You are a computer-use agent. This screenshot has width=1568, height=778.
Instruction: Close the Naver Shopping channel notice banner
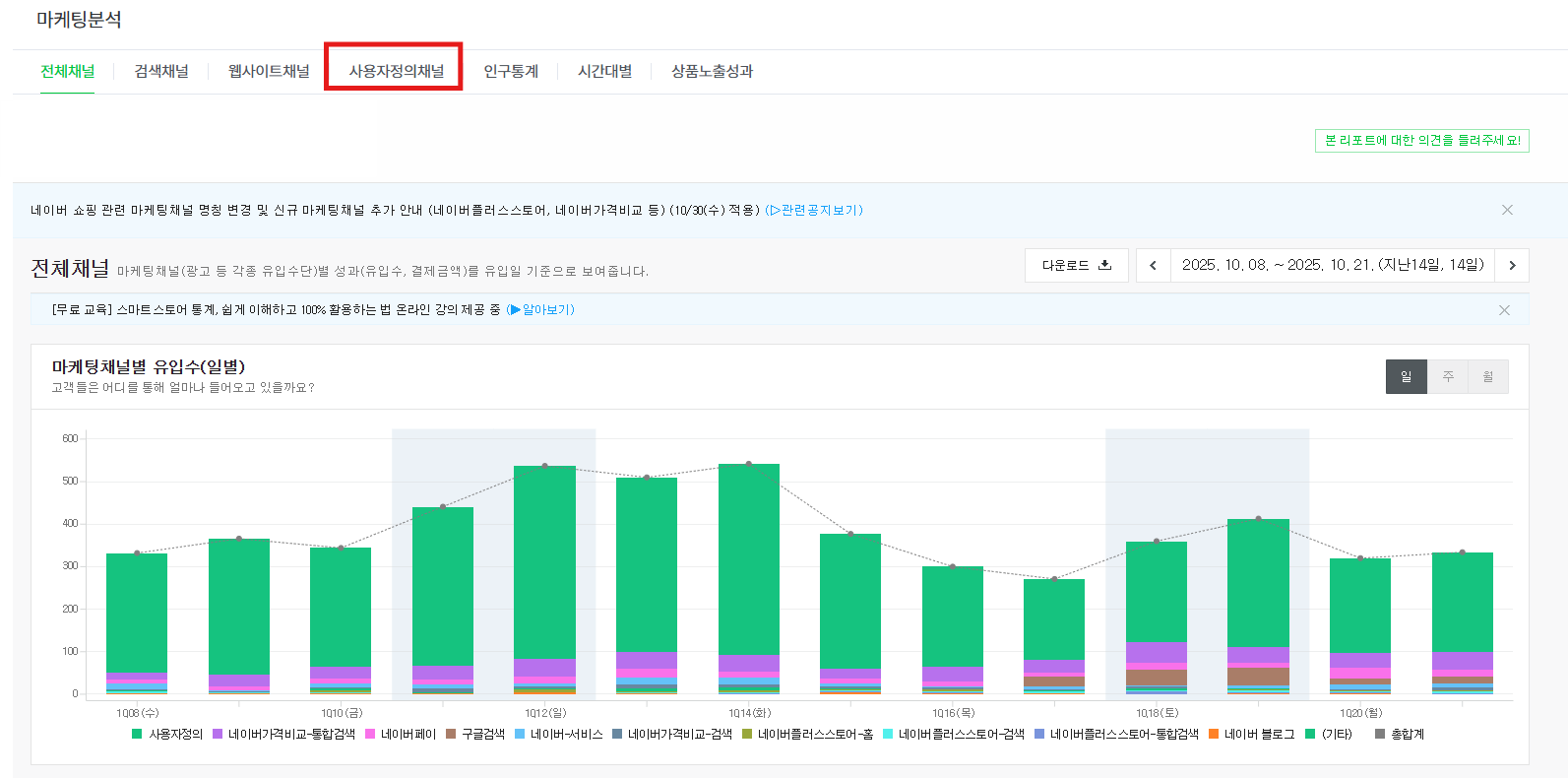tap(1507, 210)
